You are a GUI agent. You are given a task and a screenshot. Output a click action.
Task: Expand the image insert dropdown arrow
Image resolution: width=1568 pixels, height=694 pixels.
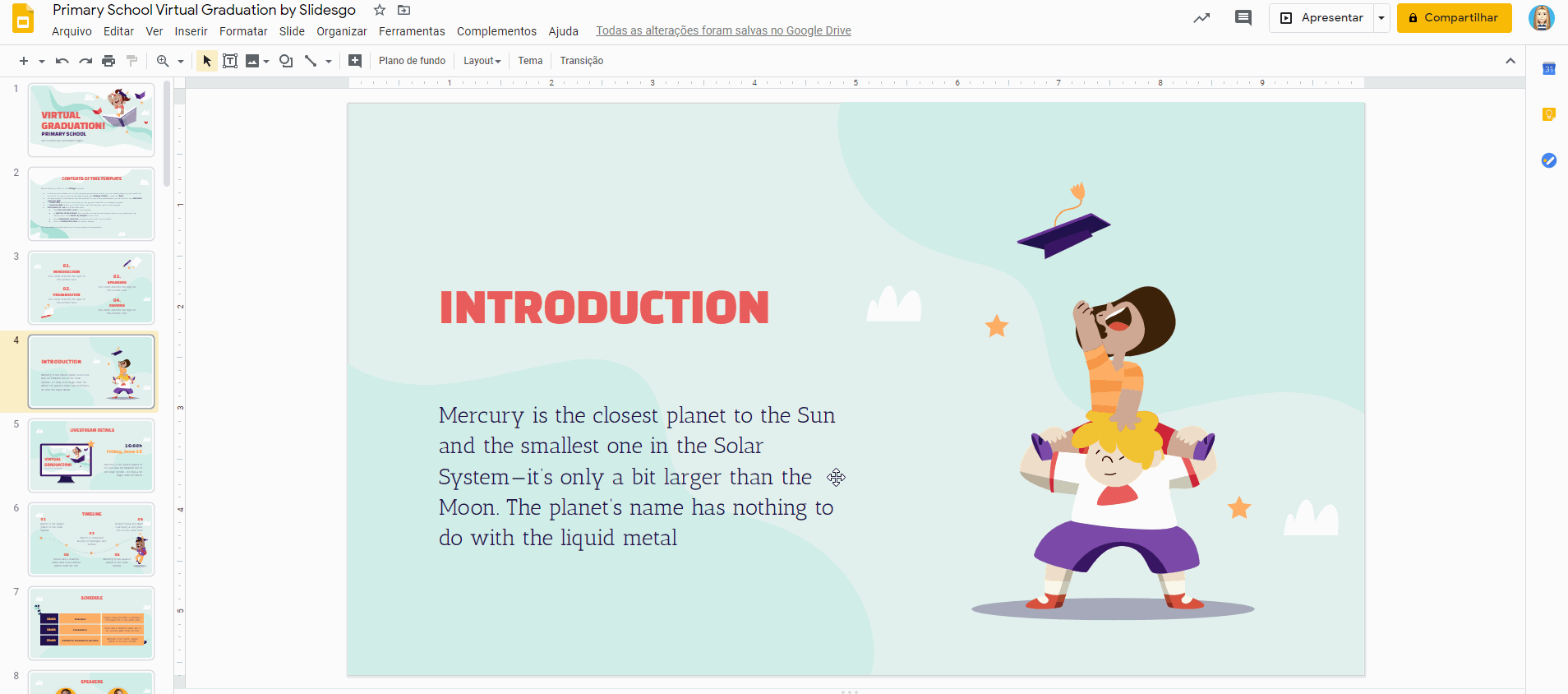pos(266,61)
